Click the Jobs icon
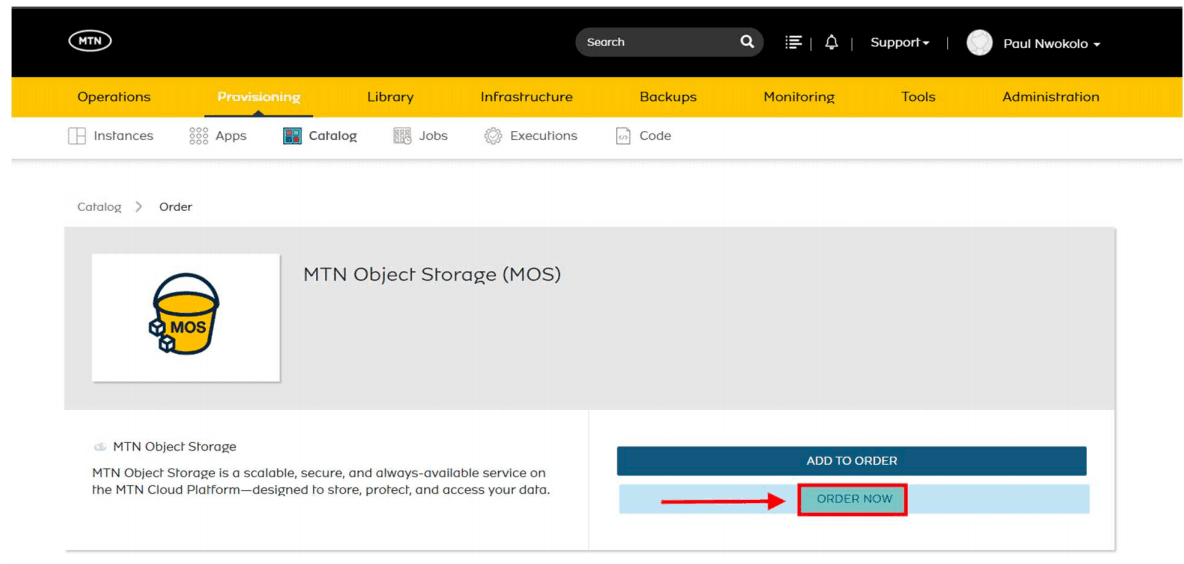 coord(402,136)
